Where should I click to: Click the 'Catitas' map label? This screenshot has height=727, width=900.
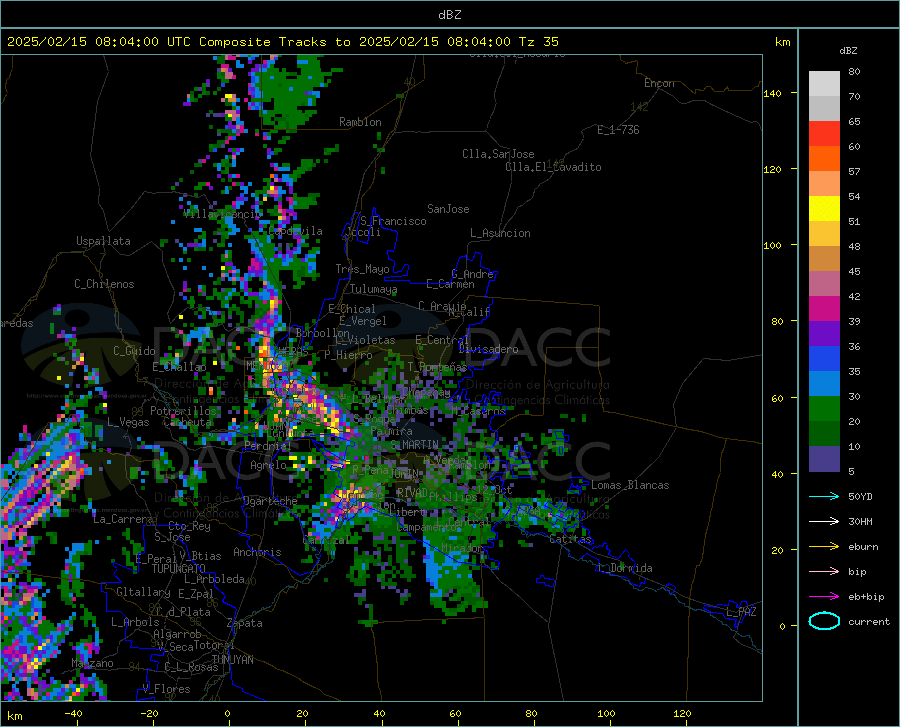(570, 539)
